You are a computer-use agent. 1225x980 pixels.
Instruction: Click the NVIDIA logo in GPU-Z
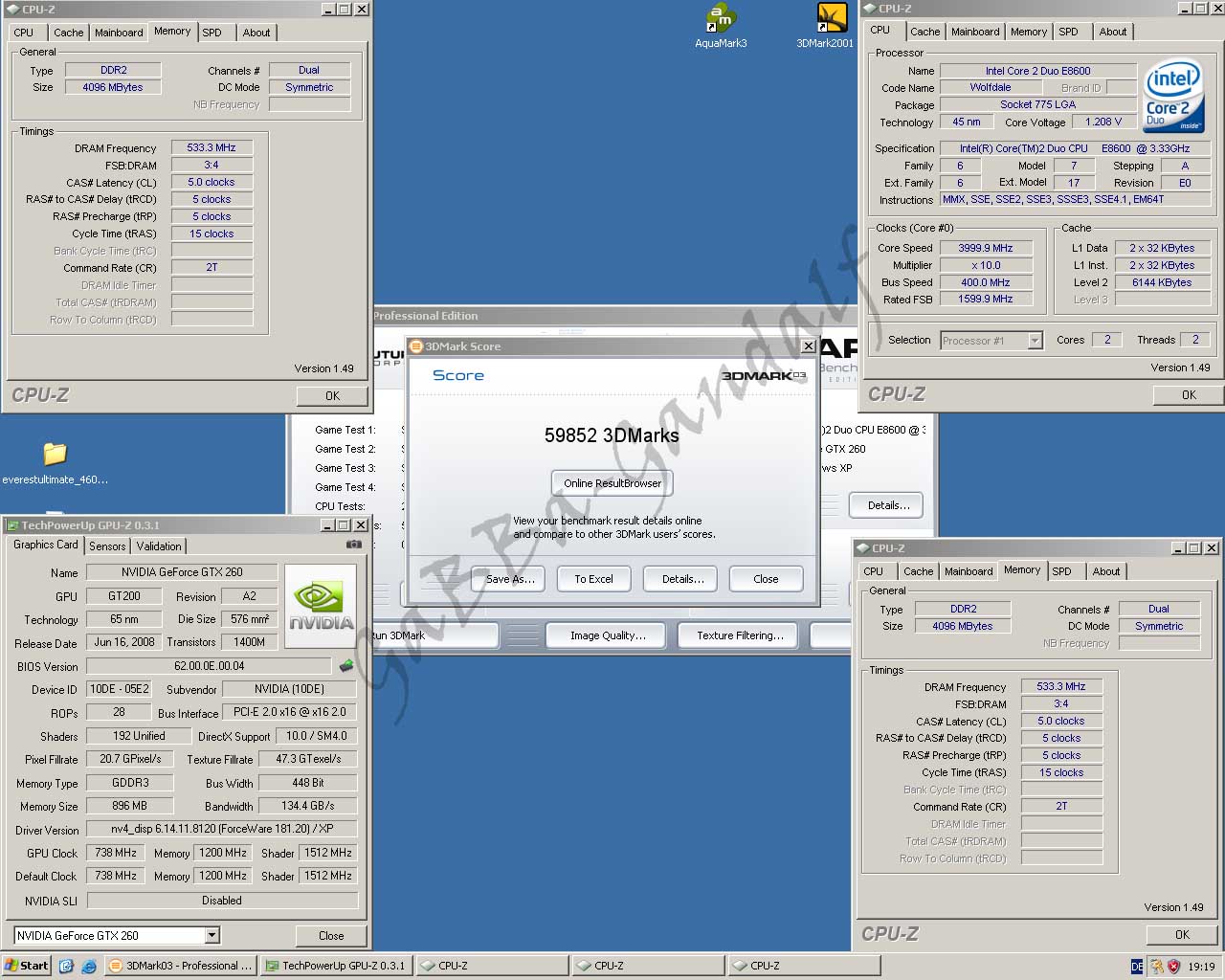point(321,607)
